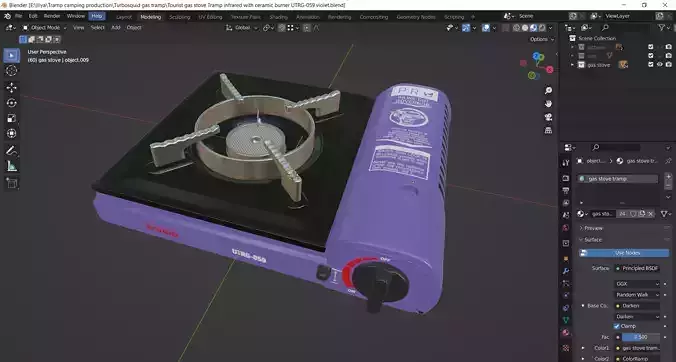Click the outliner search magnifier icon
Screen dimensions: 676x362
pyautogui.click(x=605, y=28)
